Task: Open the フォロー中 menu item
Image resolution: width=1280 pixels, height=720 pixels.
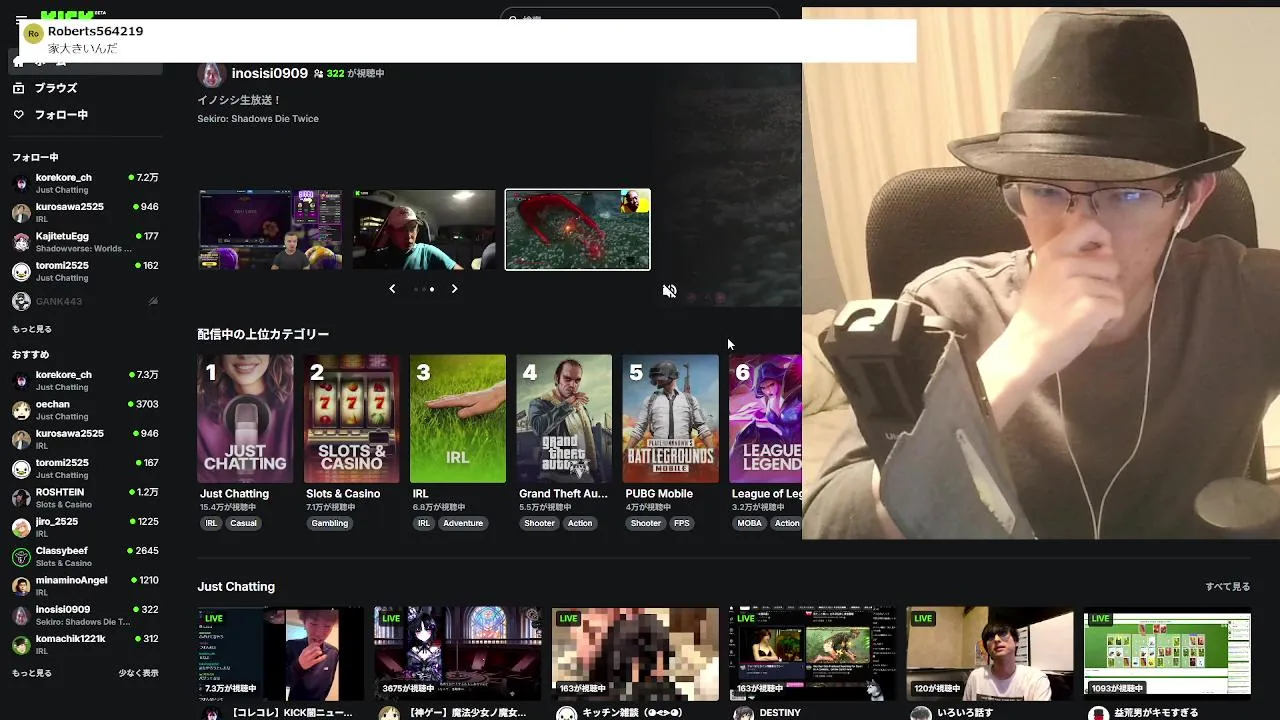Action: [61, 115]
